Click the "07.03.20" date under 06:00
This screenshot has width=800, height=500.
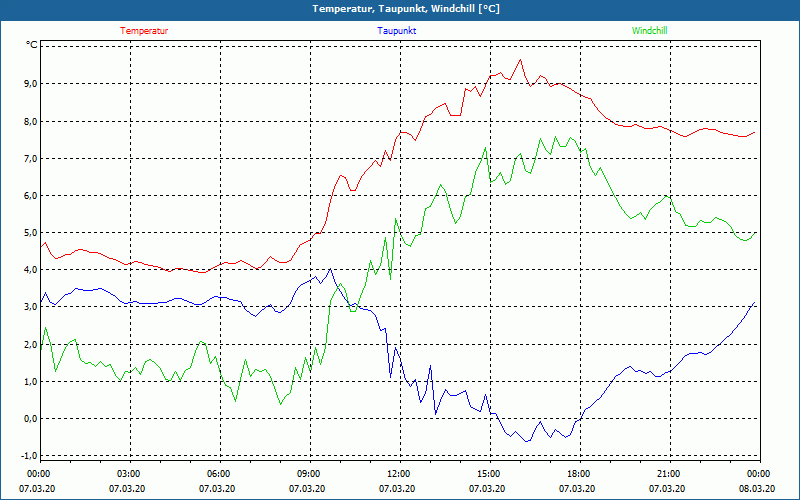[217, 489]
